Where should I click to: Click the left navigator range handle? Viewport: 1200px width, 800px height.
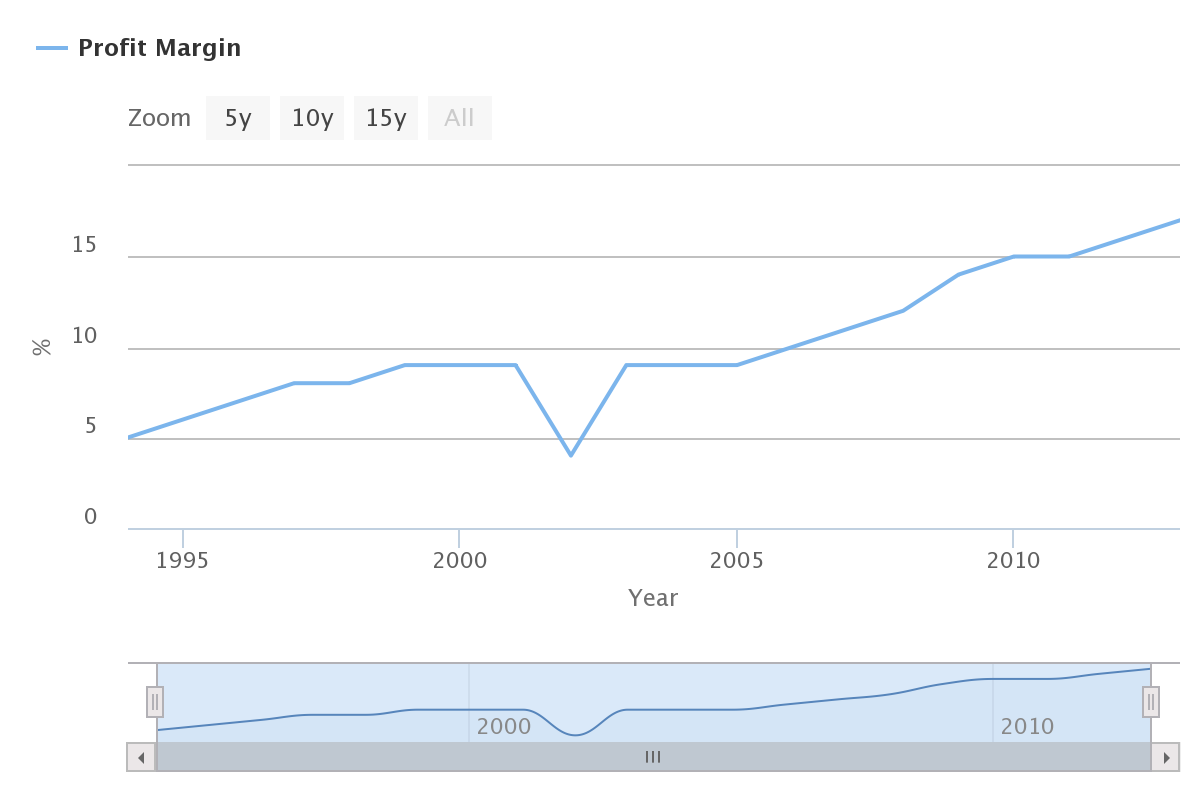point(155,702)
